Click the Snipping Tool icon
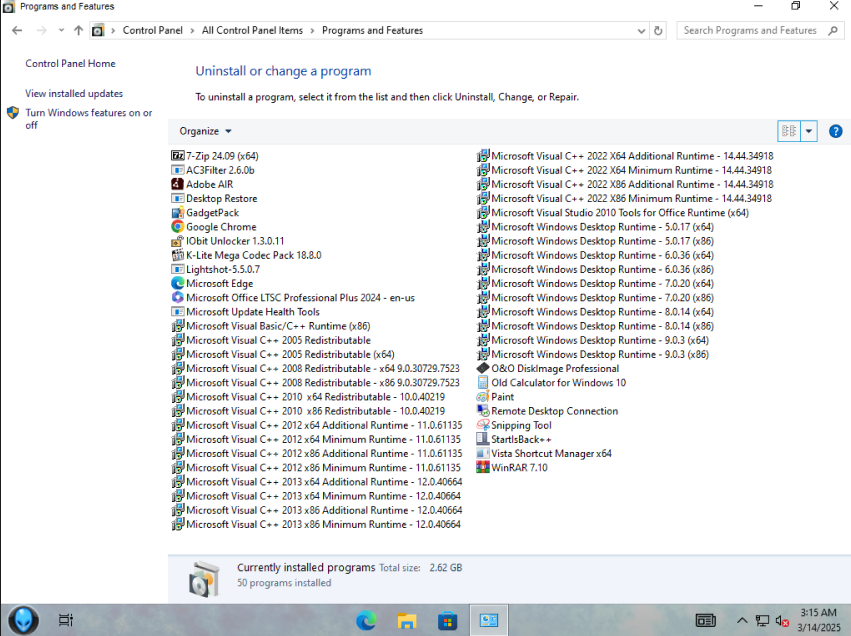 pyautogui.click(x=483, y=424)
